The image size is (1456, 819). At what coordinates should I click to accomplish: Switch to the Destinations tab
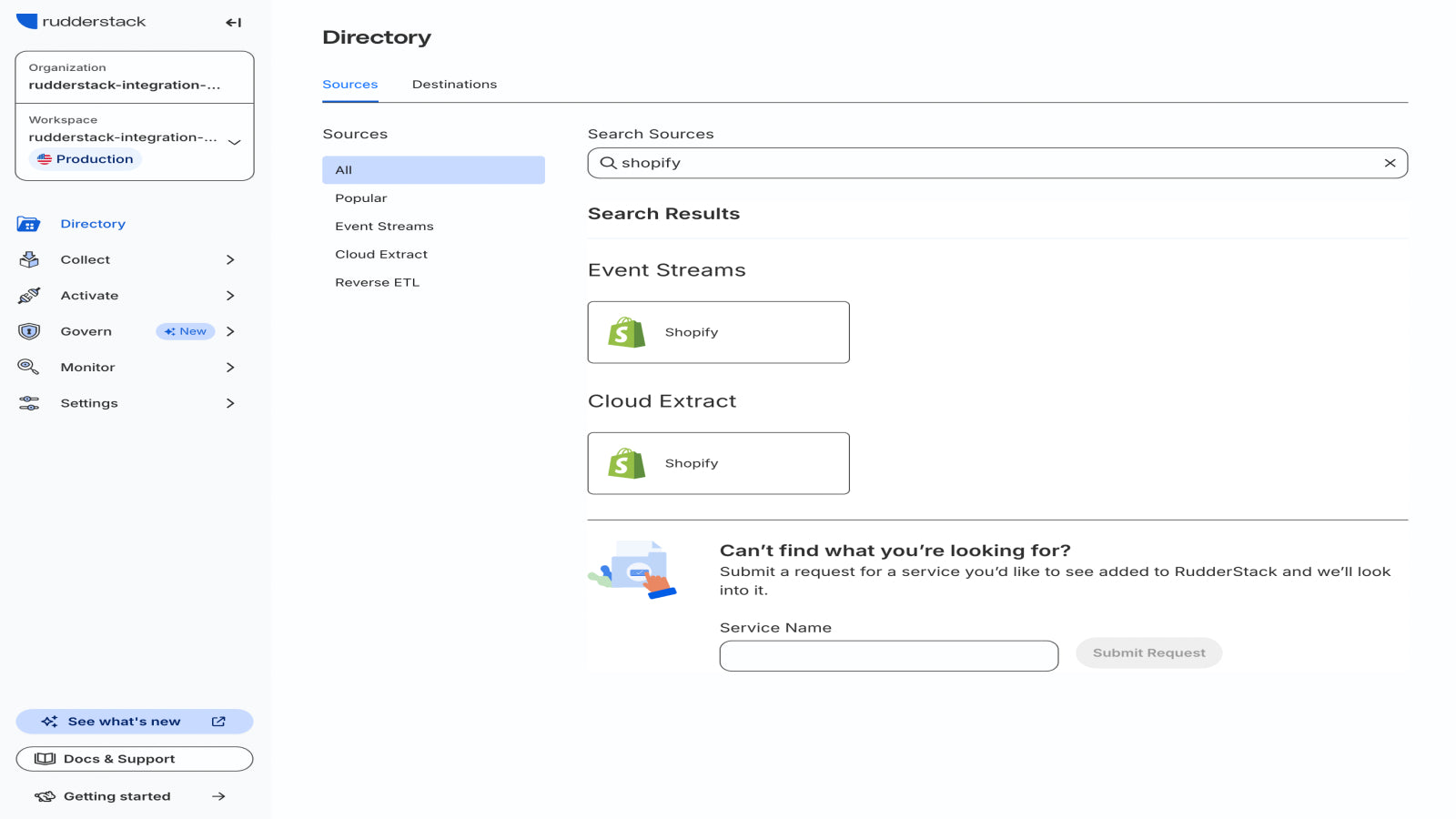454,85
